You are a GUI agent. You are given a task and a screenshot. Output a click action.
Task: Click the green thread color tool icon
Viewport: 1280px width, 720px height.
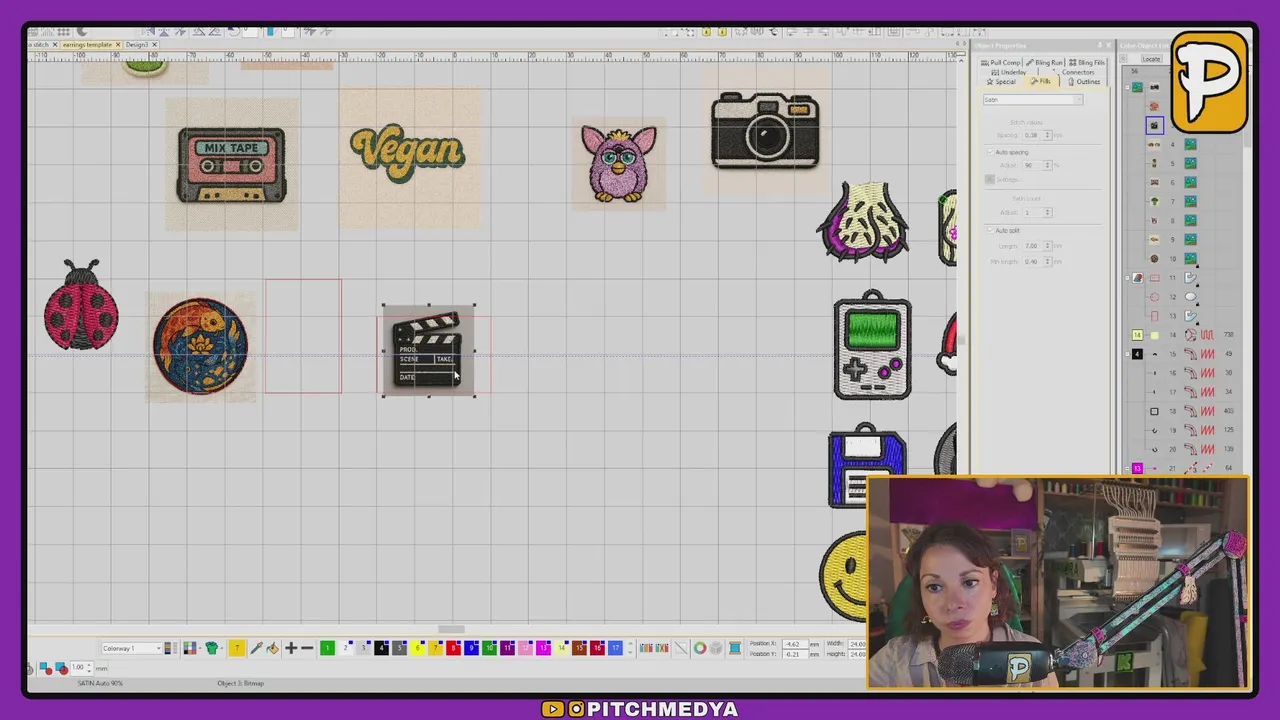[x=212, y=648]
